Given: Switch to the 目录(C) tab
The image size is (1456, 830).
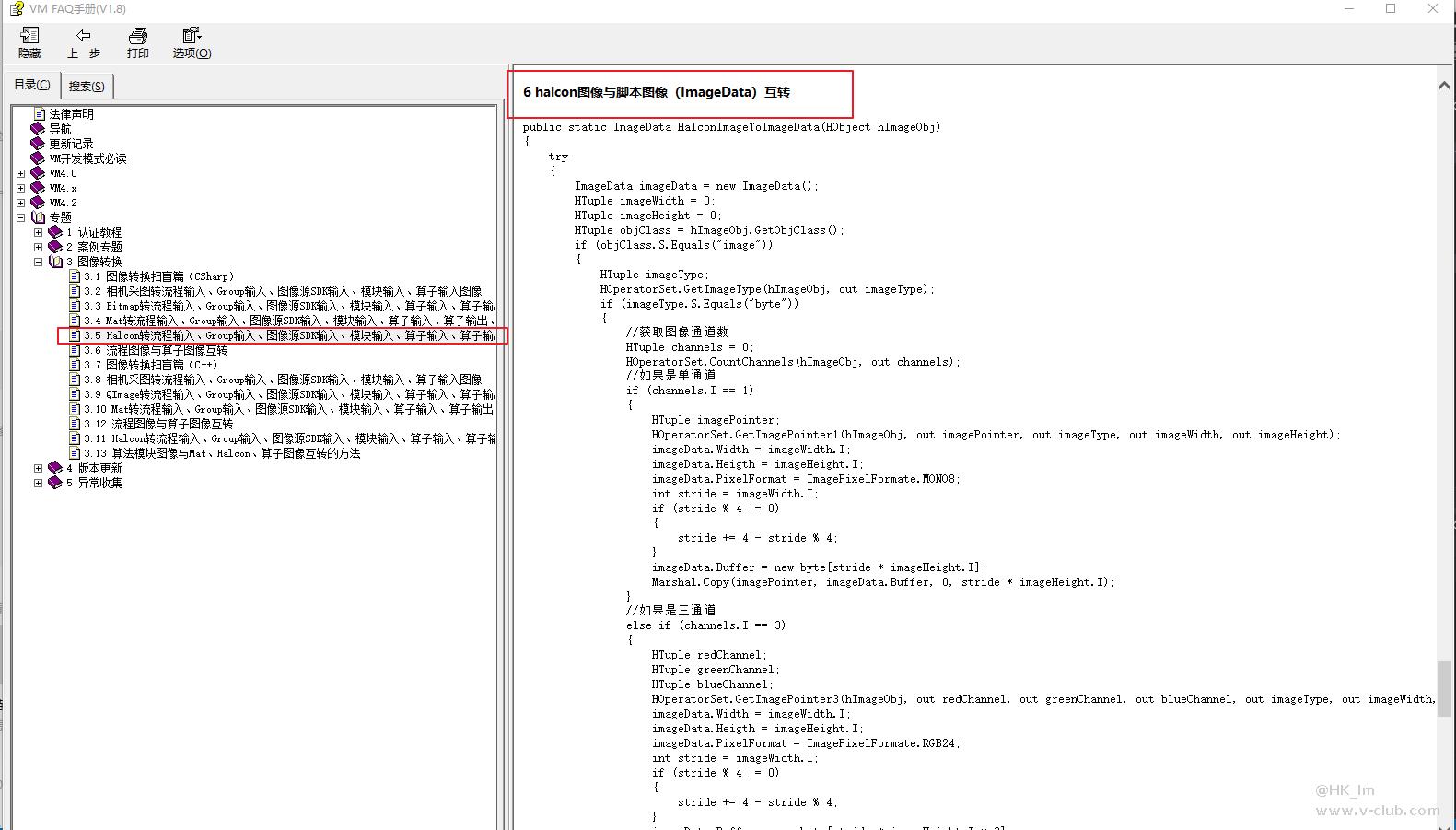Looking at the screenshot, I should click(32, 85).
